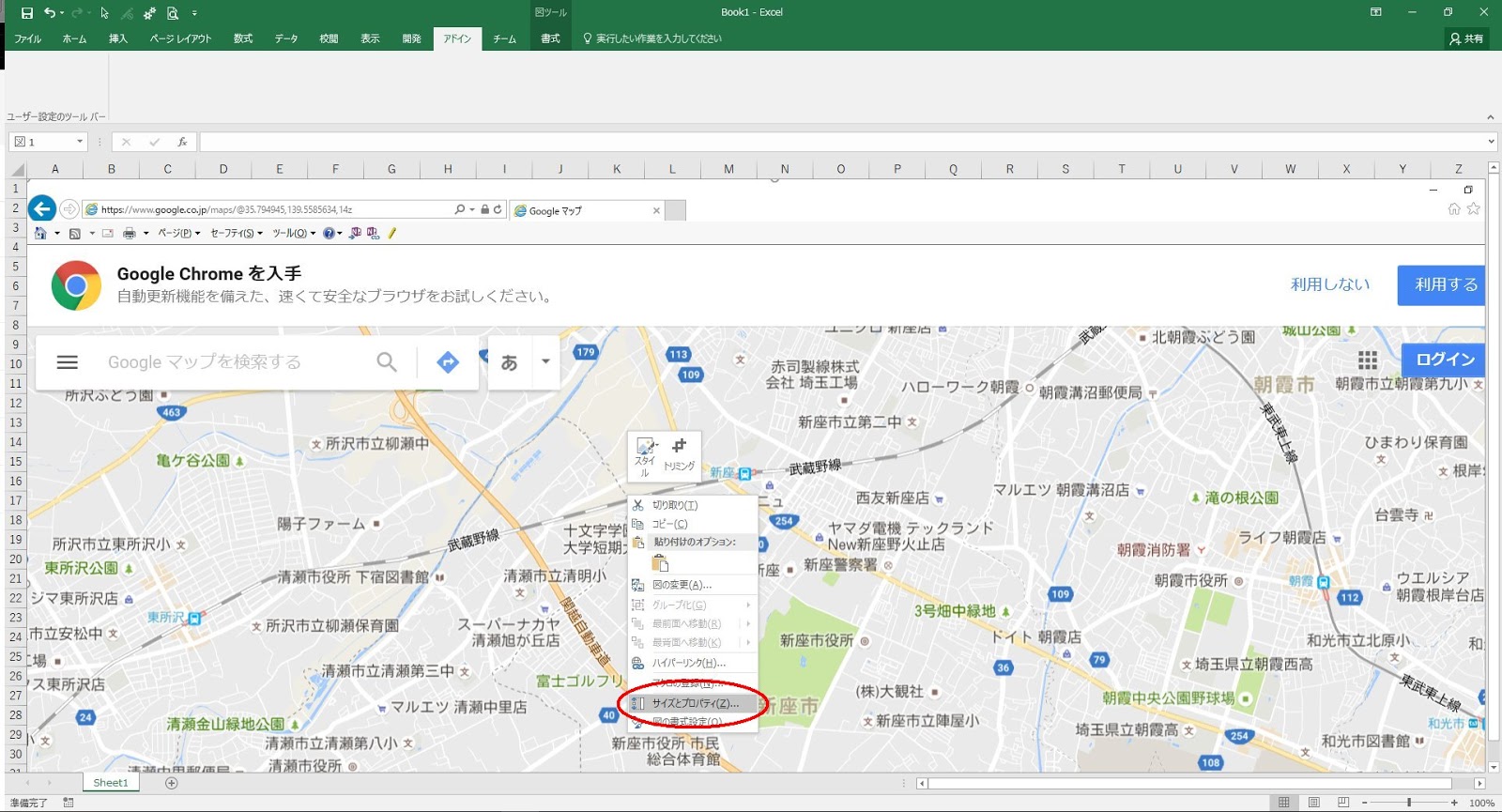Screen dimensions: 1502x812
Task: Click the blue browser Back arrow
Action: pos(41,208)
